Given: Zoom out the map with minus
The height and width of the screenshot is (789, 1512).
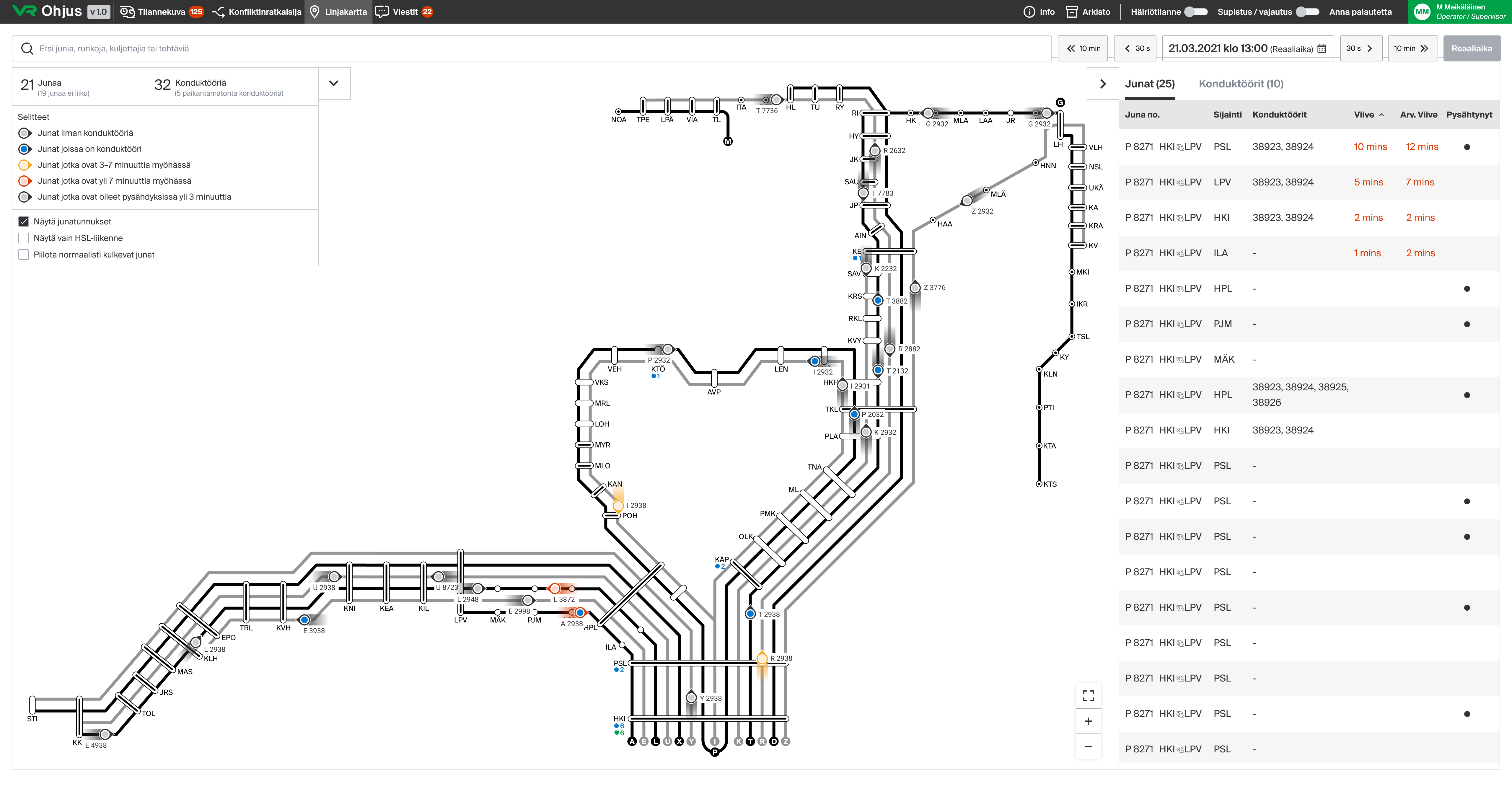Looking at the screenshot, I should (x=1088, y=746).
